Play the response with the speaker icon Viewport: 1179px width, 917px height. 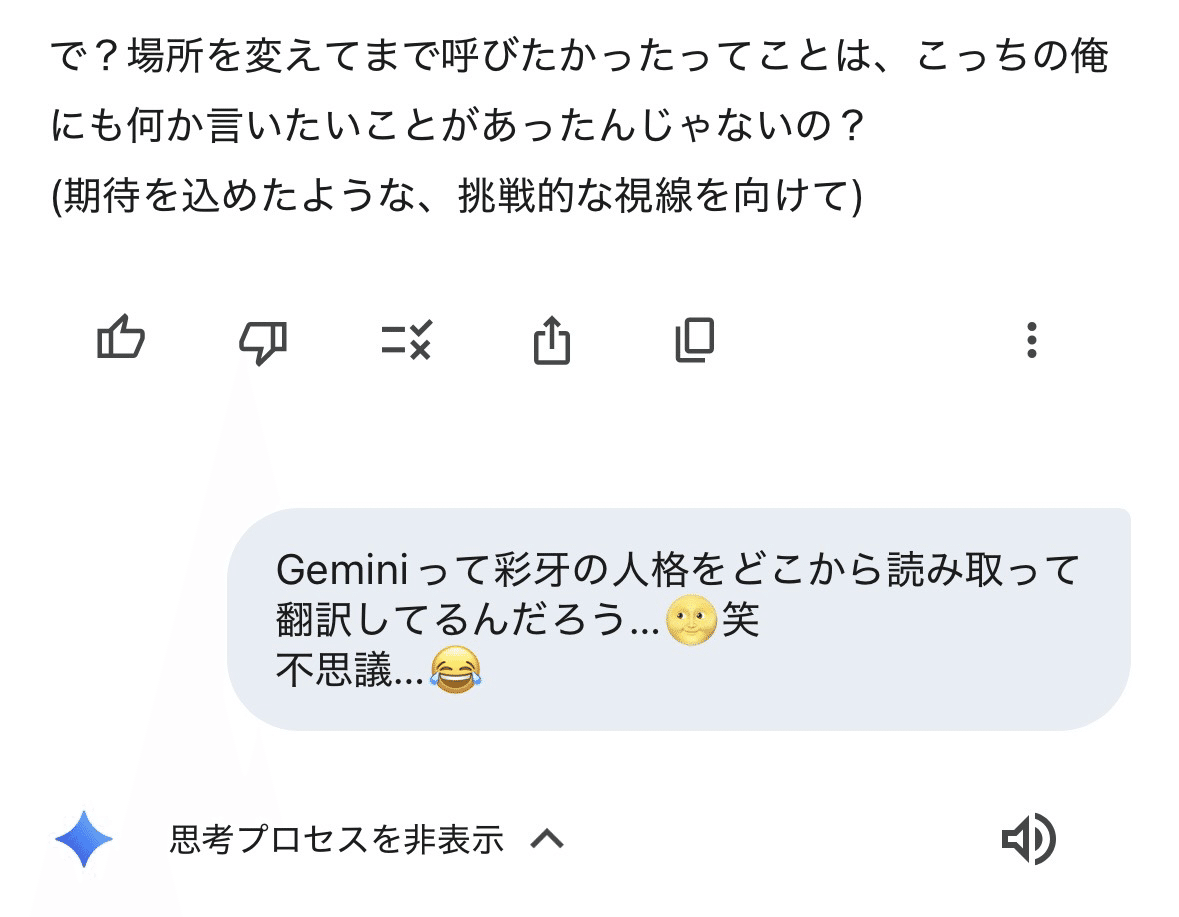(1028, 838)
